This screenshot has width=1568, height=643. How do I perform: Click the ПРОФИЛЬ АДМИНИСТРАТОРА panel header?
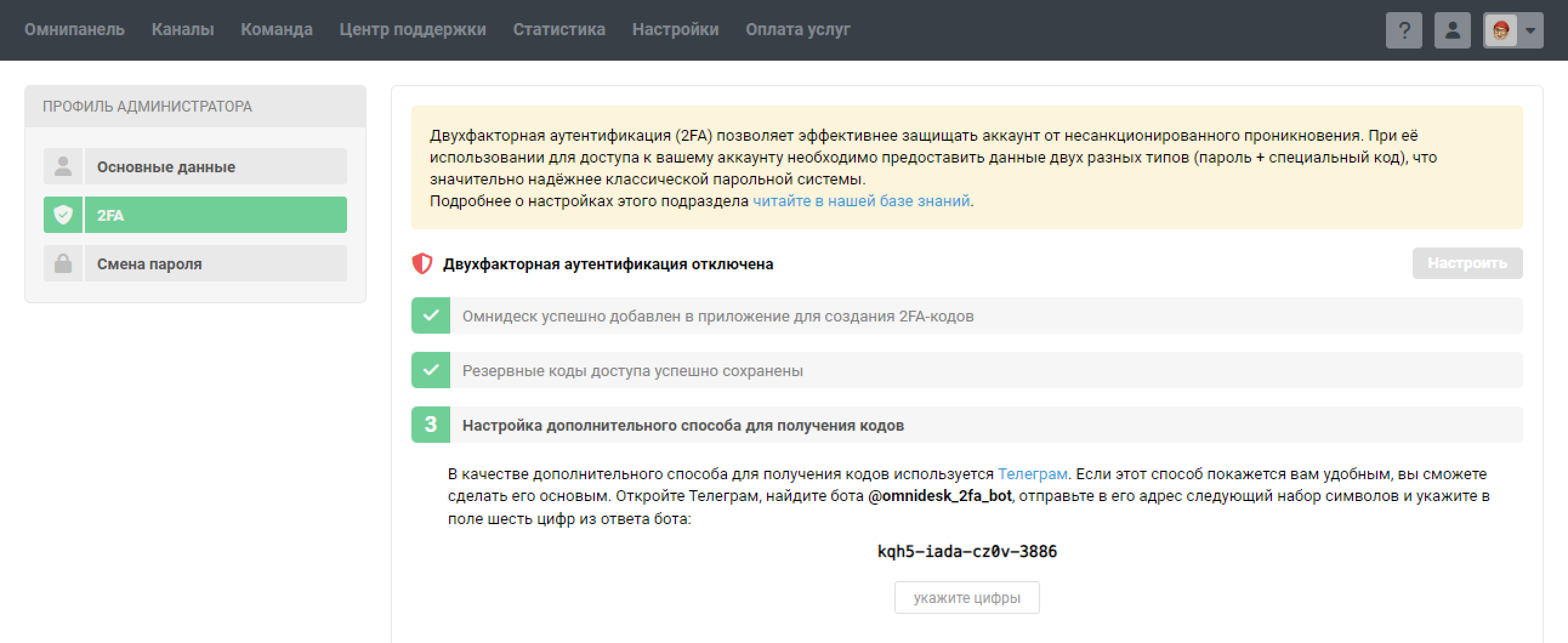point(195,106)
